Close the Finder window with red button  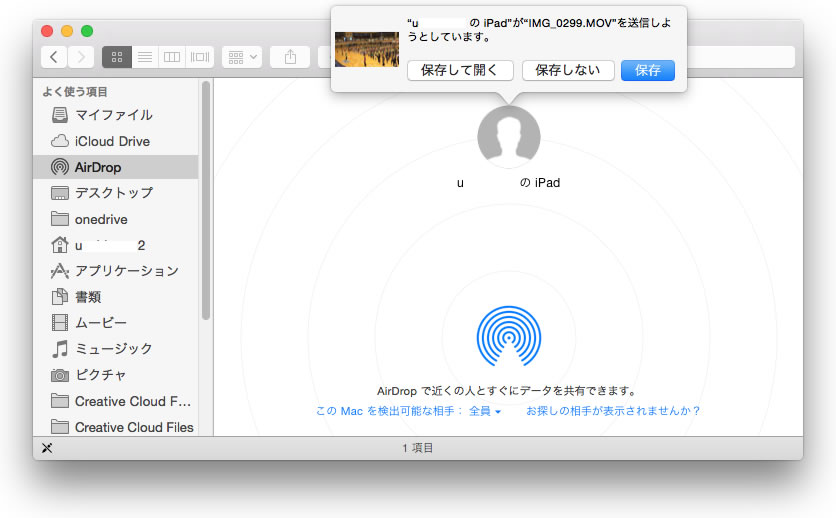click(47, 31)
